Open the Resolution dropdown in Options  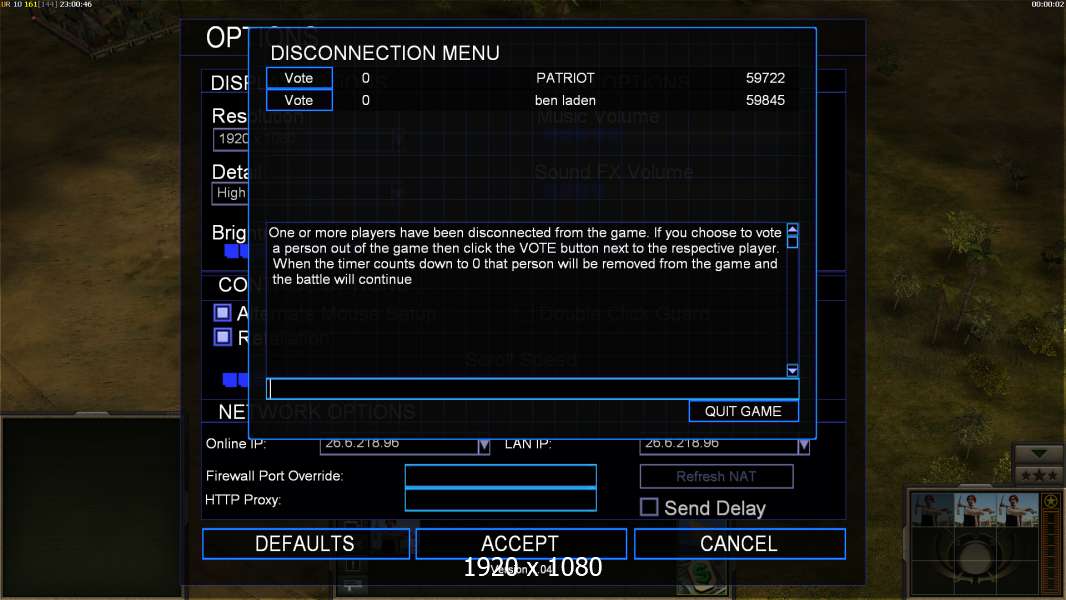[x=231, y=139]
